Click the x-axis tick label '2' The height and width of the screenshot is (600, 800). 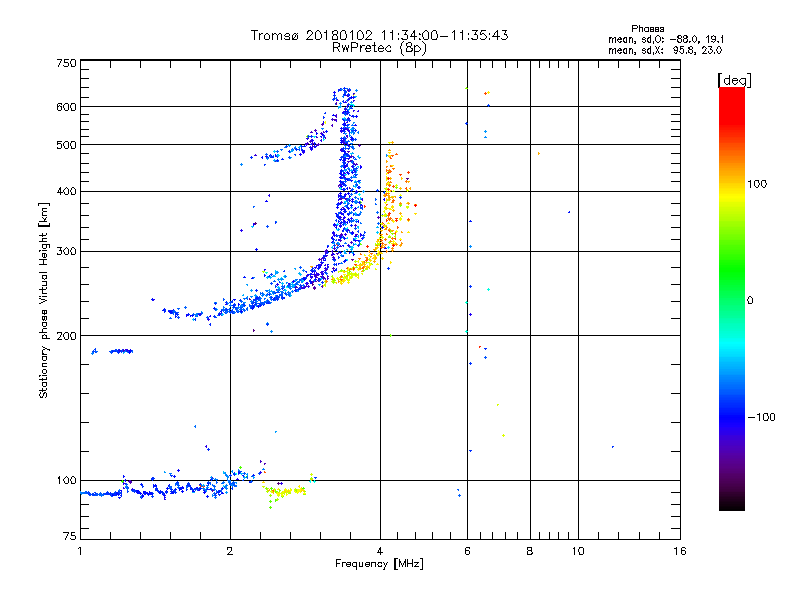coord(230,551)
